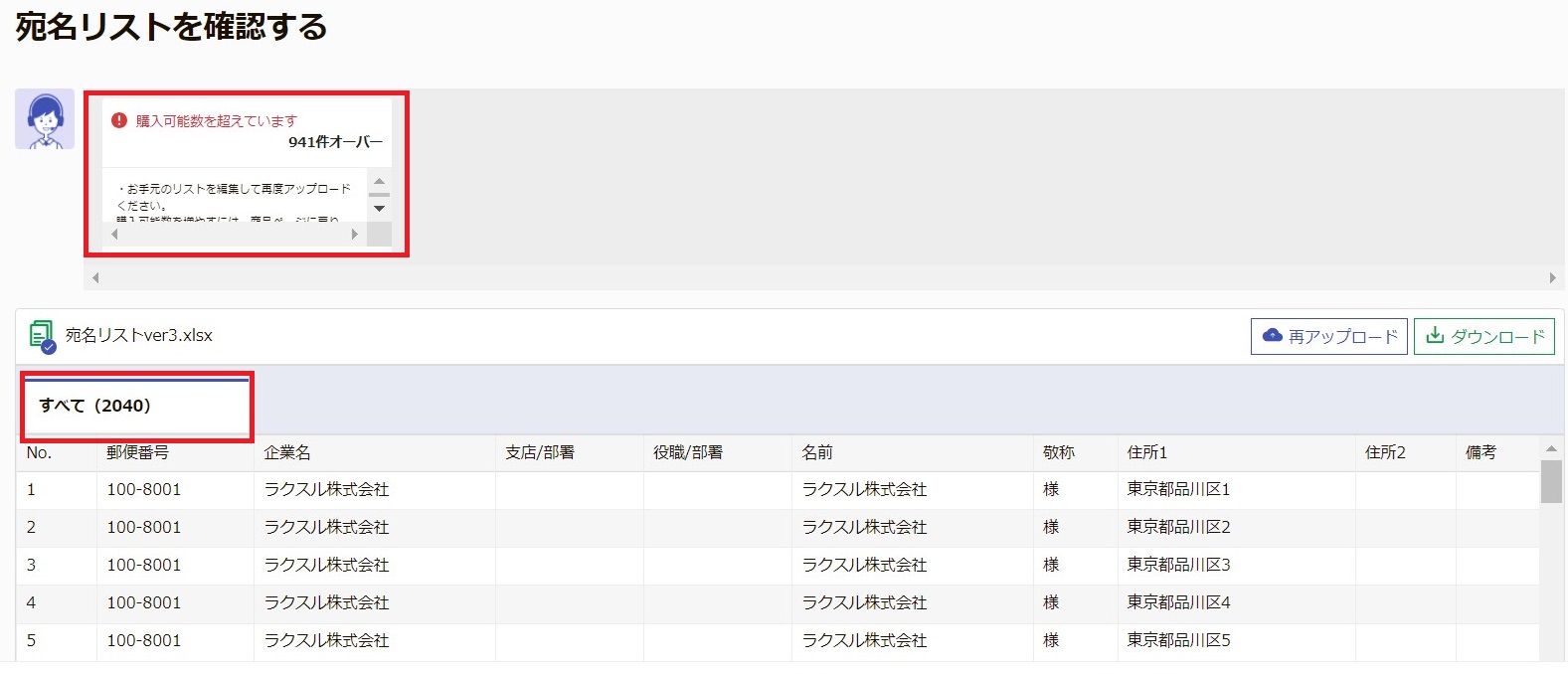Click row number 4 cell

[56, 603]
